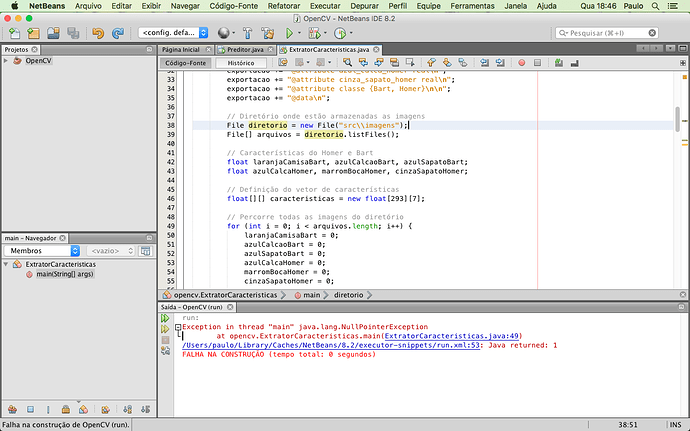This screenshot has width=690, height=431.
Task: Click the Find Selection magnifier icon
Action: coord(347,63)
